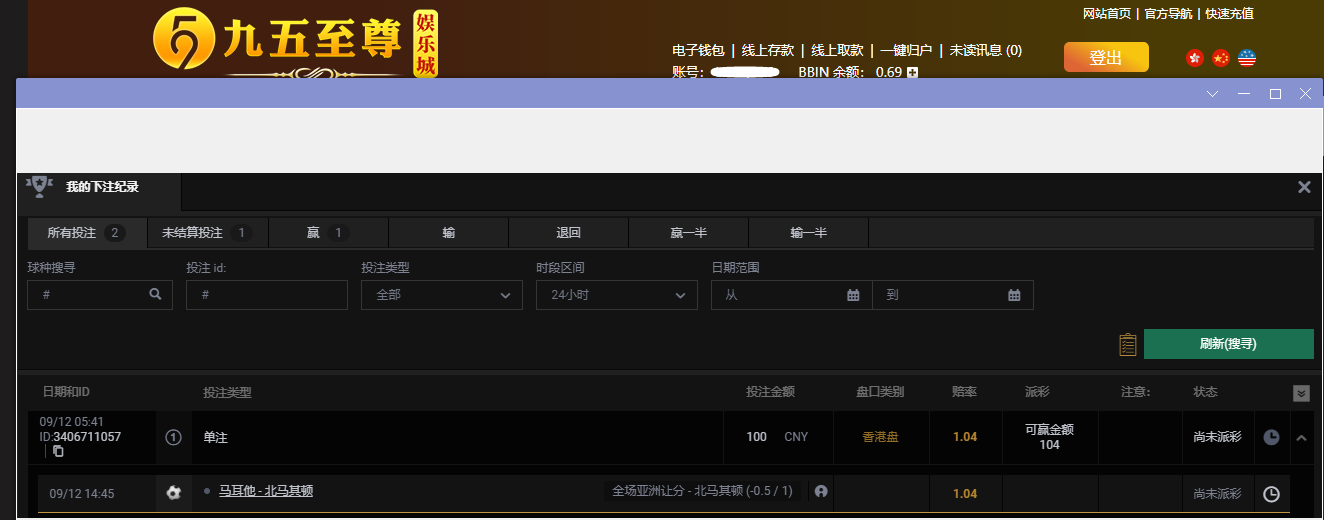Image resolution: width=1324 pixels, height=520 pixels.
Task: Select the 赢 tab
Action: [328, 233]
